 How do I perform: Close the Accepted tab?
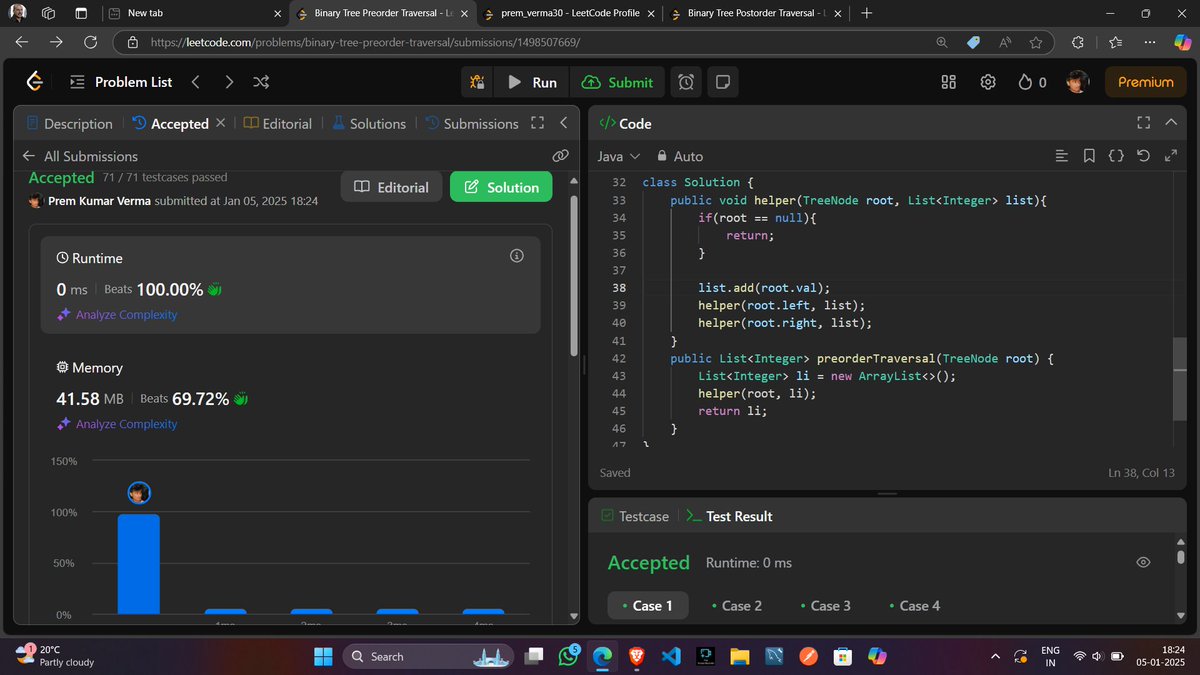click(x=221, y=123)
